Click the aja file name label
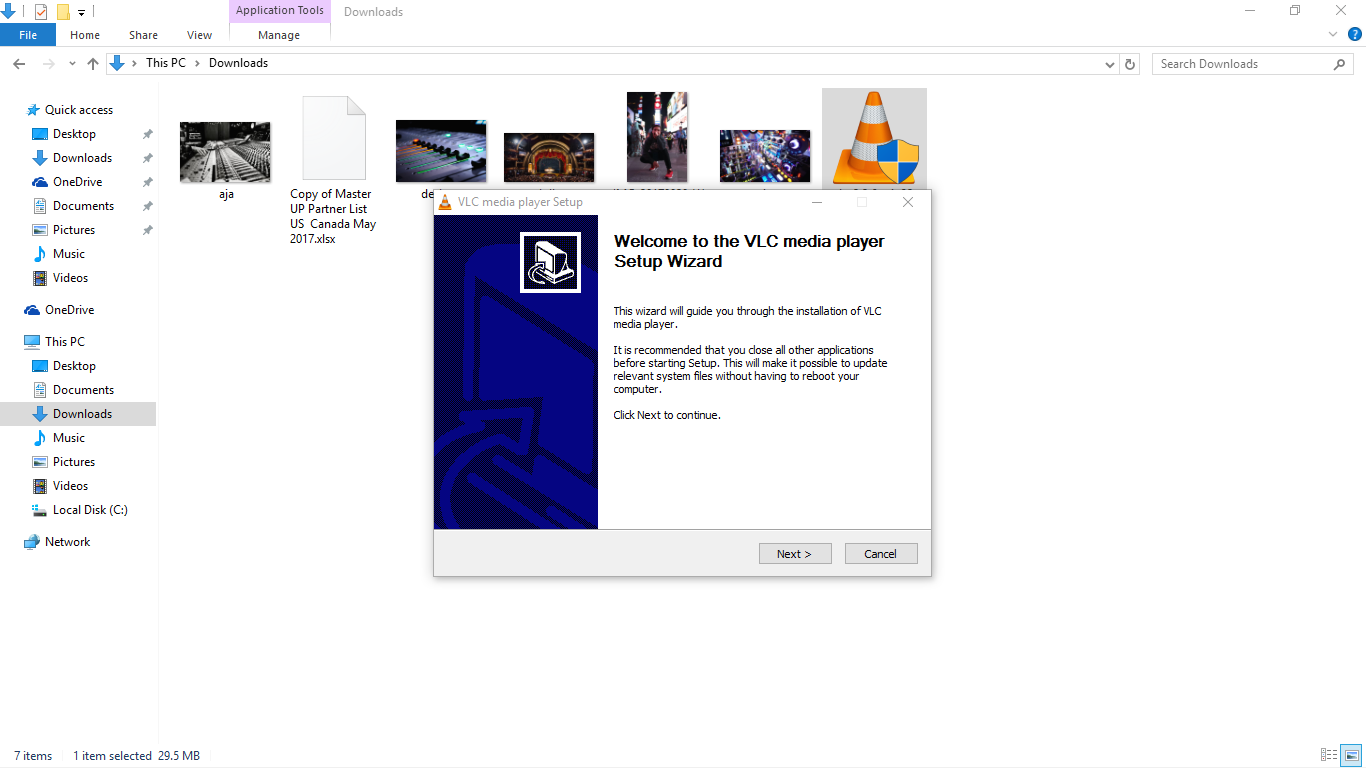 (x=227, y=194)
